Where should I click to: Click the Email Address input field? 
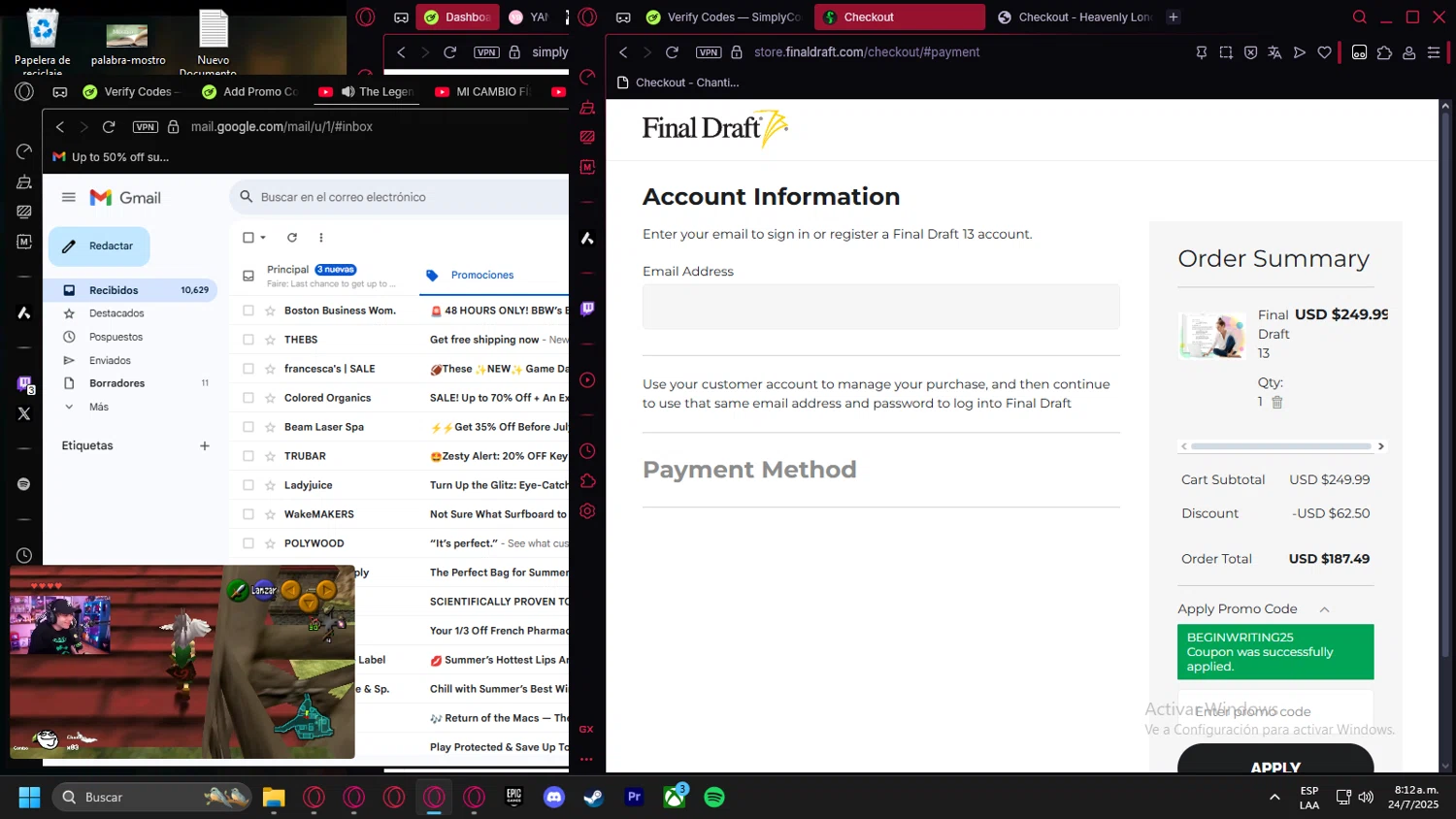point(880,307)
